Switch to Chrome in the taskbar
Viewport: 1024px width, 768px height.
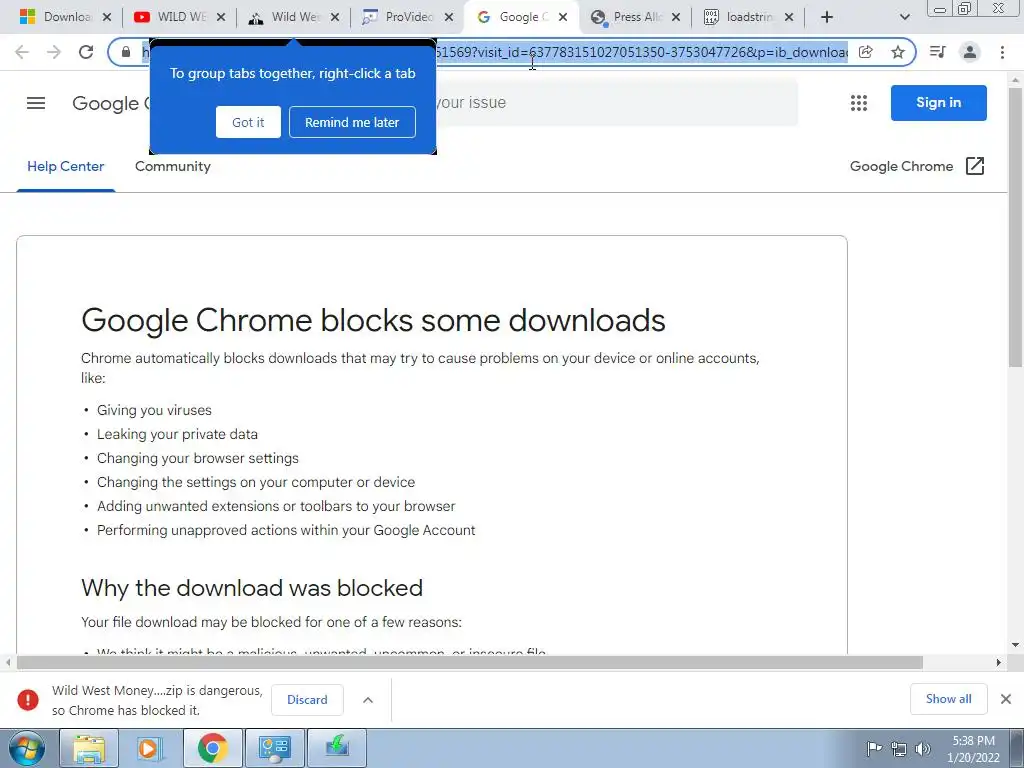pos(212,748)
